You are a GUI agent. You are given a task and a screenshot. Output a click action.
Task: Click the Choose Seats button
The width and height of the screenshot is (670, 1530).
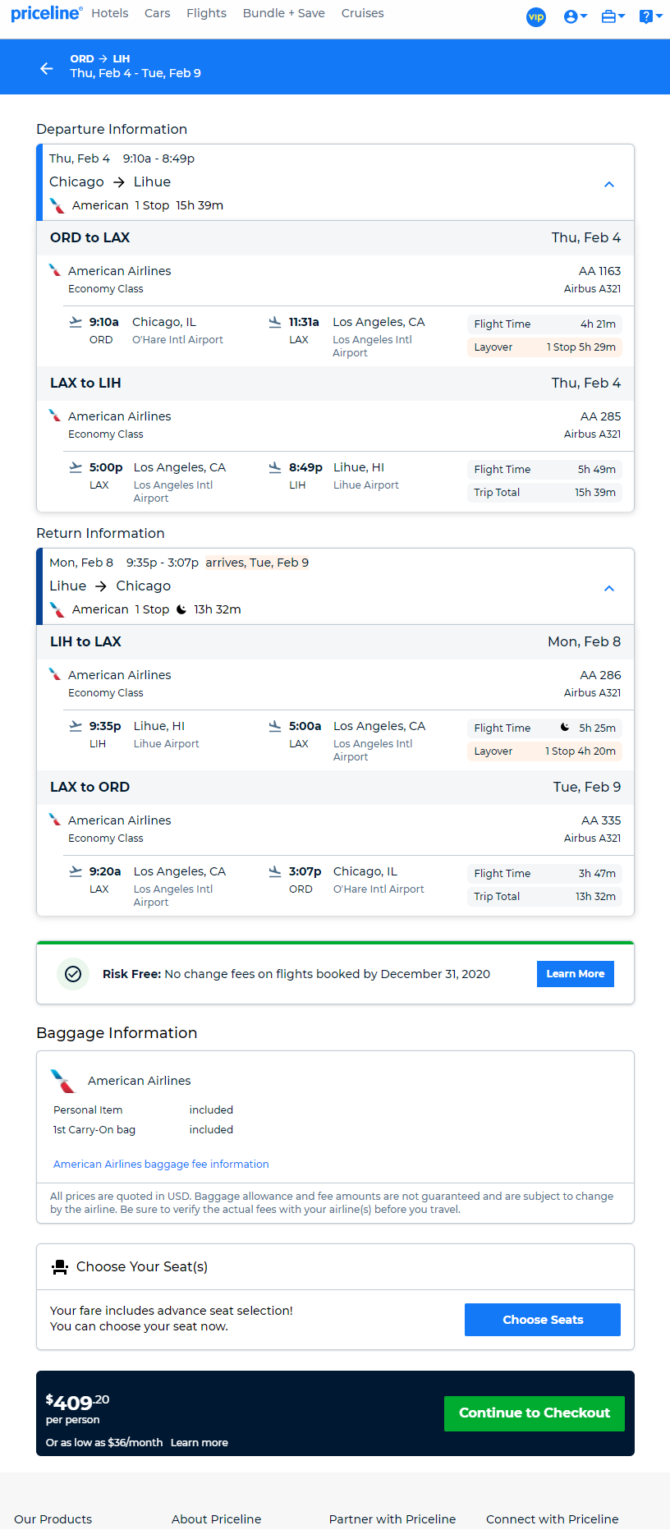tap(542, 1319)
